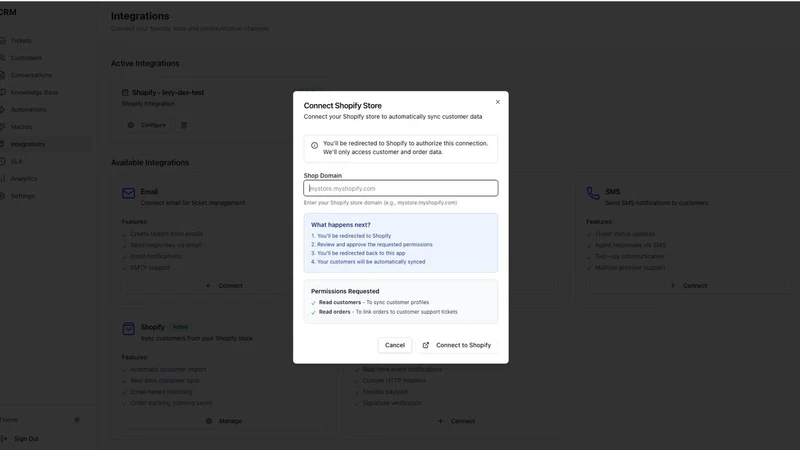The height and width of the screenshot is (450, 800).
Task: Click 'SMTP support' feature text
Action: [x=150, y=267]
